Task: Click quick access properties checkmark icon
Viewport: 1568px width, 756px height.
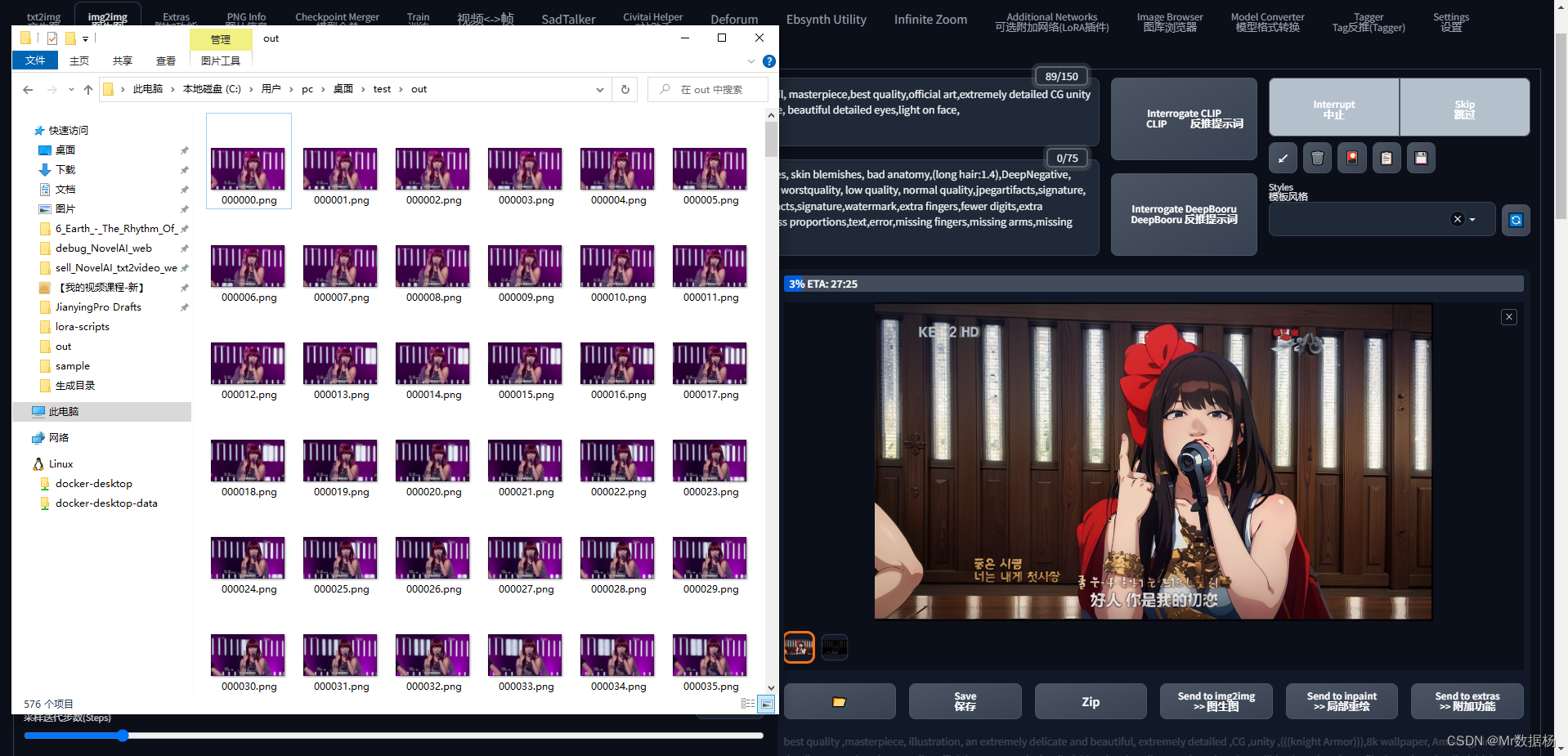Action: [52, 38]
